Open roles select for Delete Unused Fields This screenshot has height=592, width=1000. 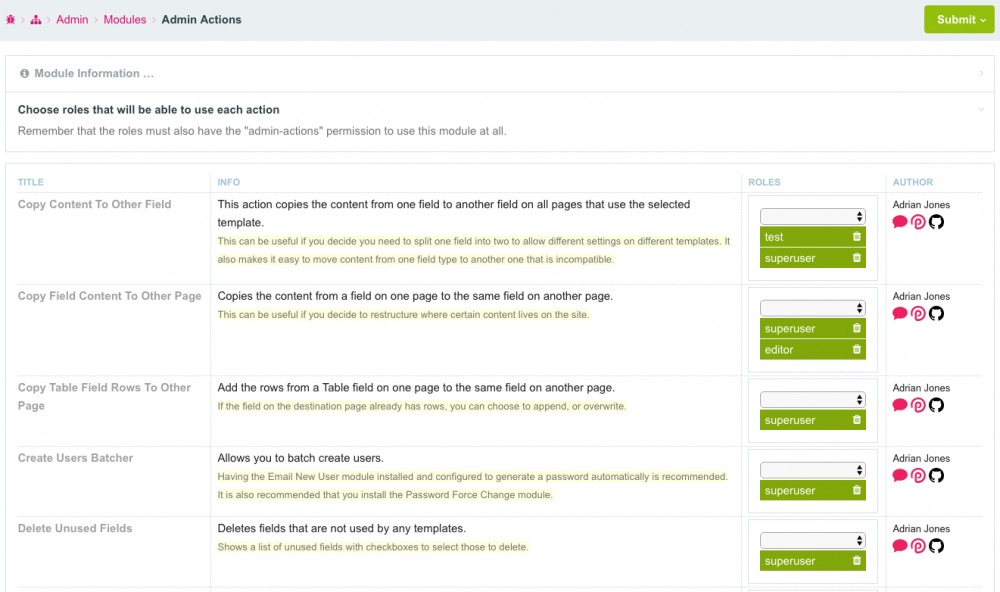812,540
